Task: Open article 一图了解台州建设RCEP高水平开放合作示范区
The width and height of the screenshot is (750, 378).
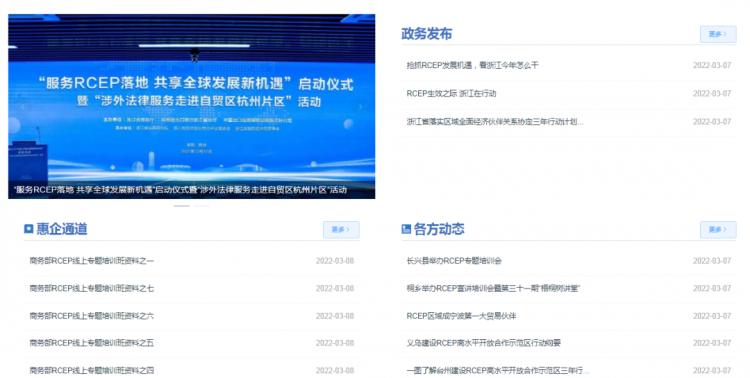Action: point(497,370)
